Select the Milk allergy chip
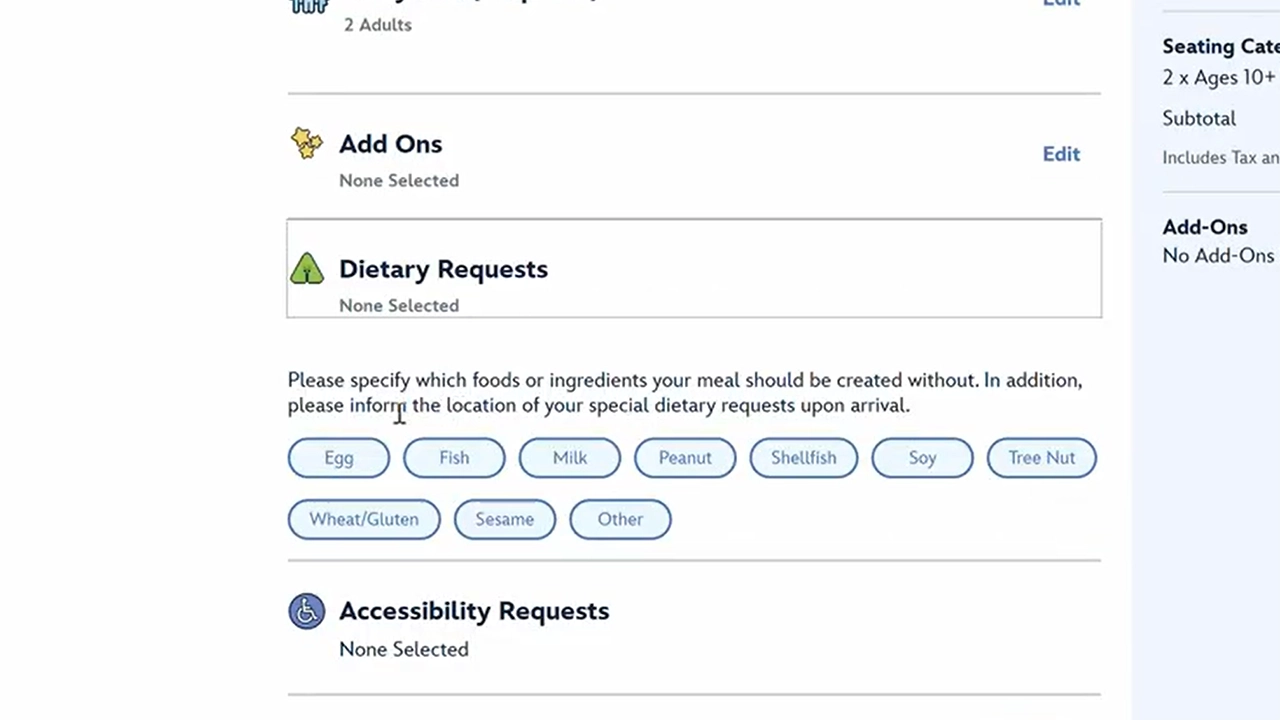 tap(570, 458)
